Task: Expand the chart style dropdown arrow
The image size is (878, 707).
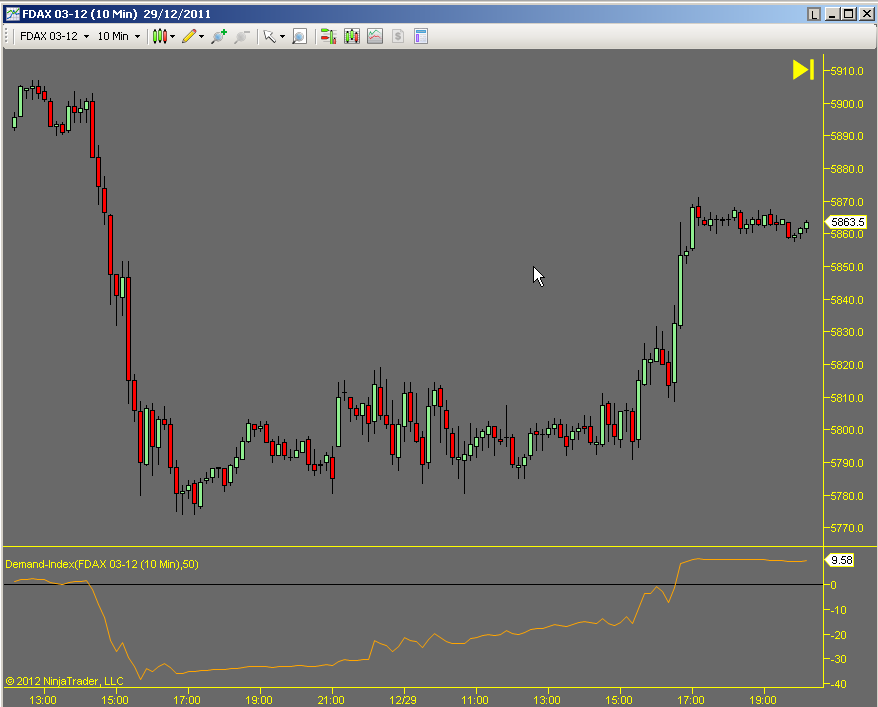Action: click(x=173, y=36)
